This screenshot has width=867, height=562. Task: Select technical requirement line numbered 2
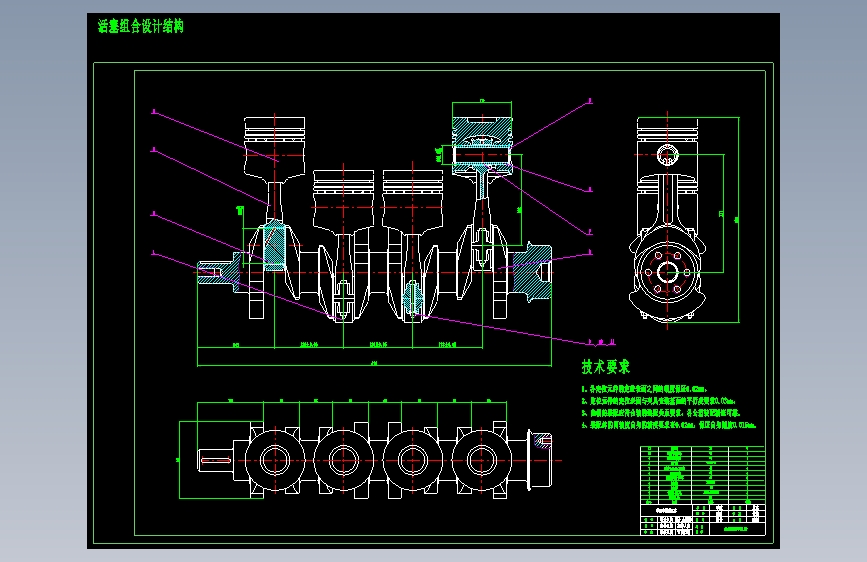[659, 401]
